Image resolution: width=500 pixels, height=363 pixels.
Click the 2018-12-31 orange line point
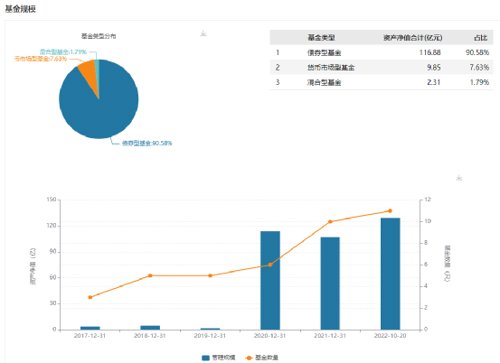pyautogui.click(x=150, y=275)
